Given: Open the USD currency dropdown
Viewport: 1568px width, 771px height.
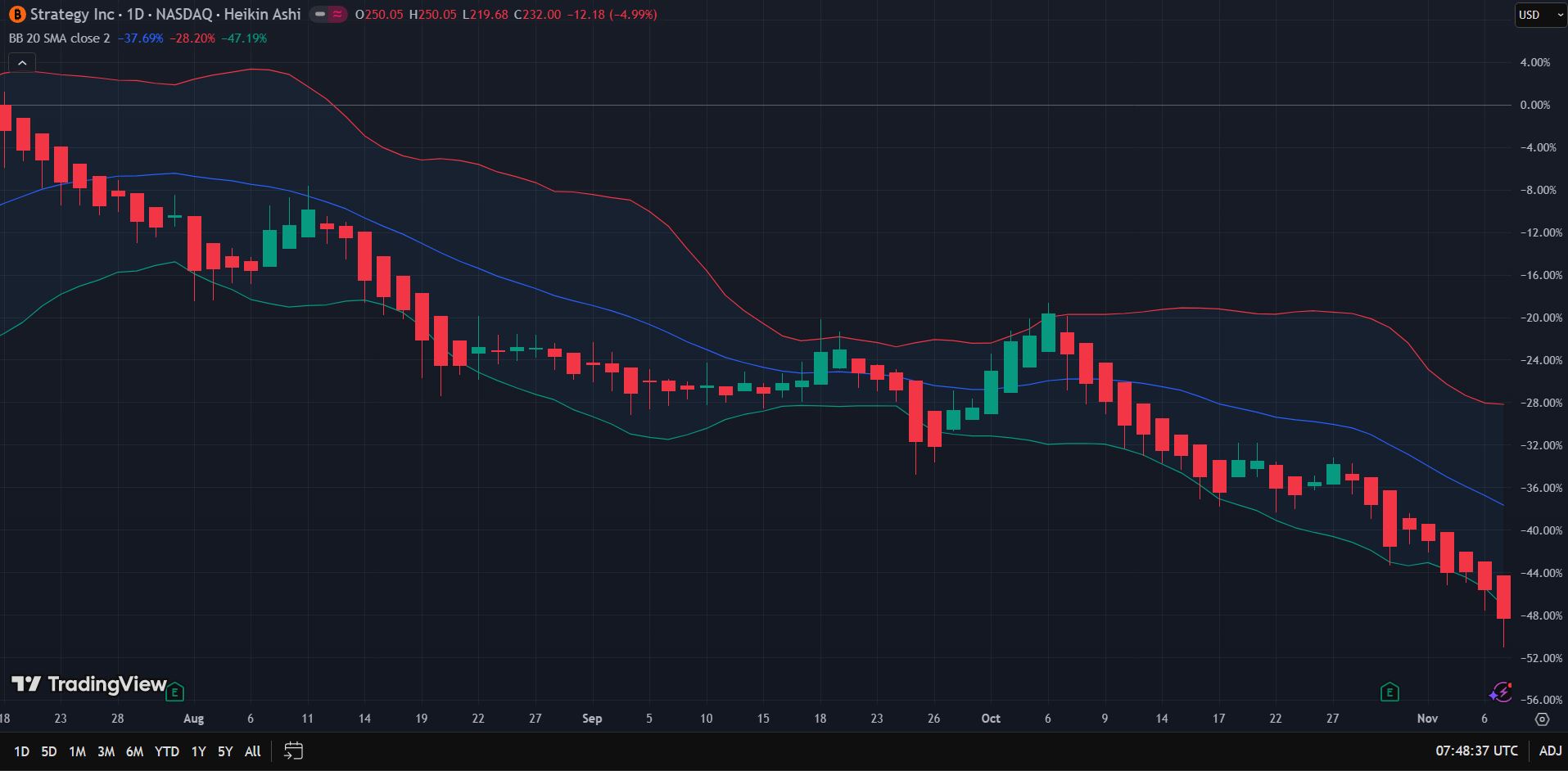Looking at the screenshot, I should 1539,15.
